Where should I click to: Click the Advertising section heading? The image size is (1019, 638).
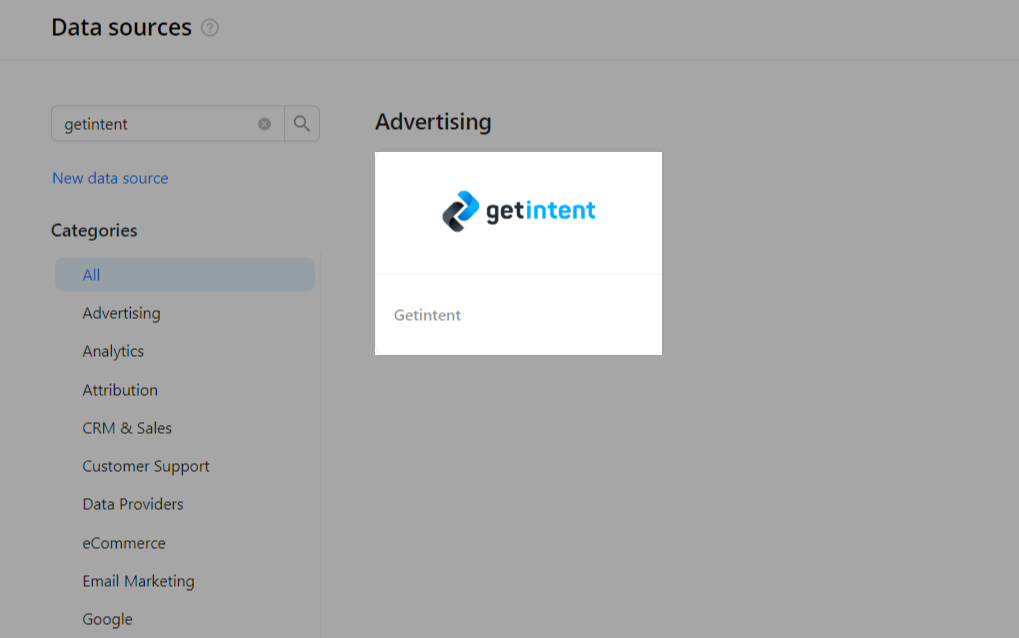coord(433,122)
